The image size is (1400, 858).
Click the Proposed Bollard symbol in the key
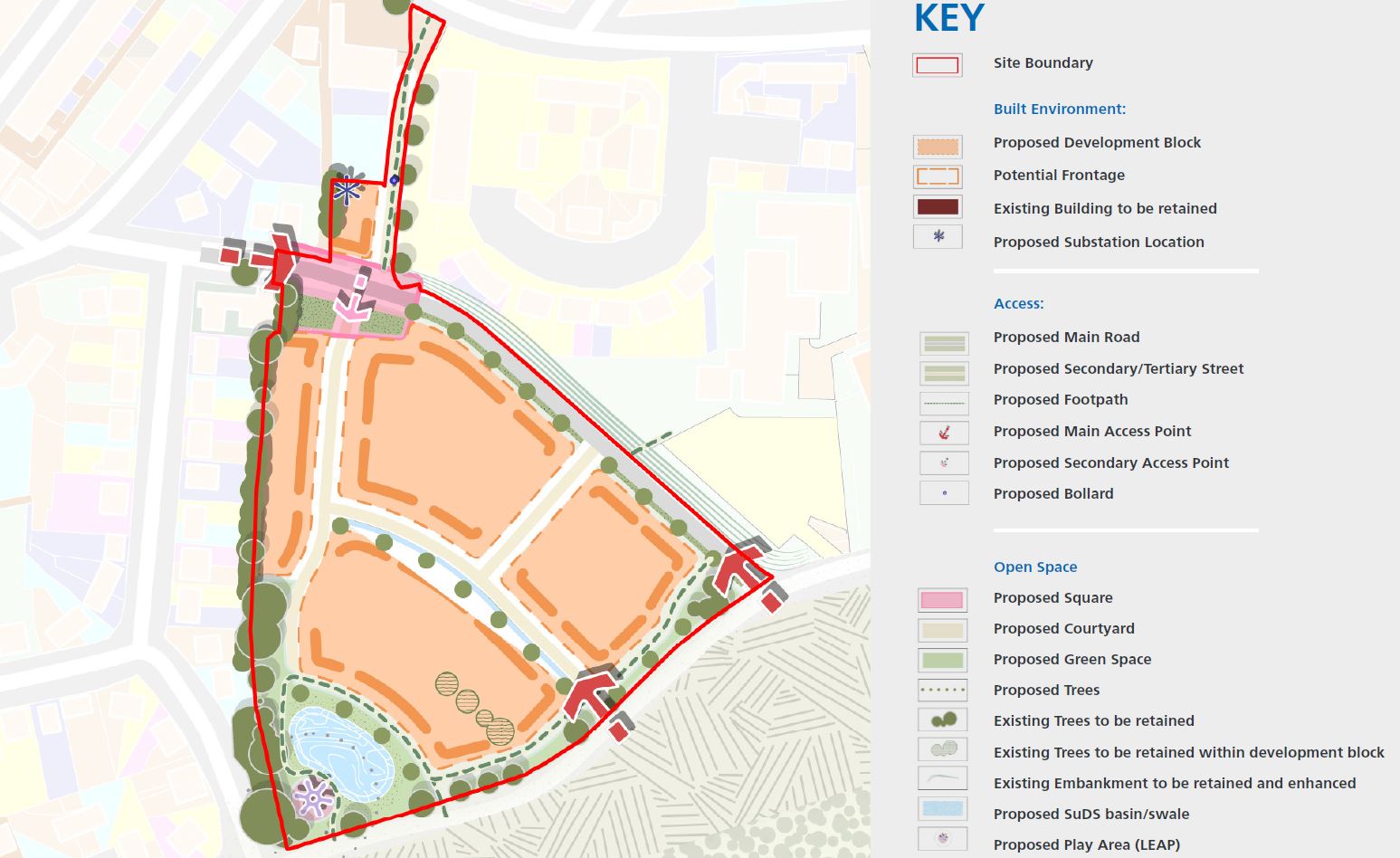944,493
